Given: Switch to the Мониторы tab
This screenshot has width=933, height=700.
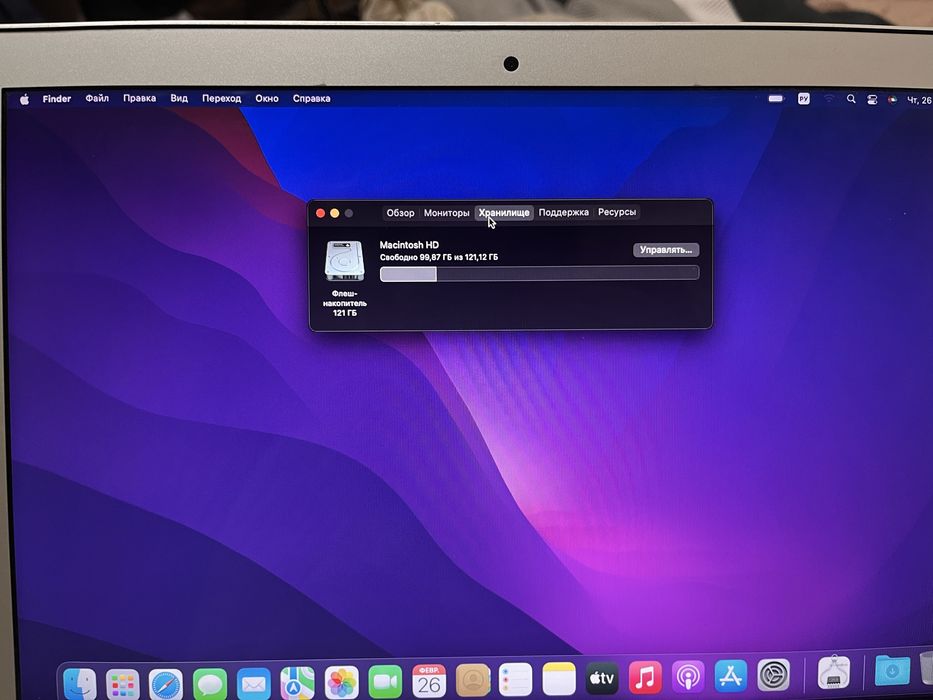Looking at the screenshot, I should [x=446, y=212].
